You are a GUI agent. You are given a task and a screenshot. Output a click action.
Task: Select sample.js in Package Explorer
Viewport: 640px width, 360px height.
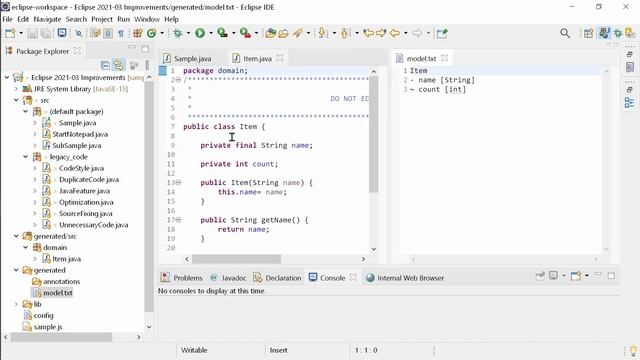point(48,327)
